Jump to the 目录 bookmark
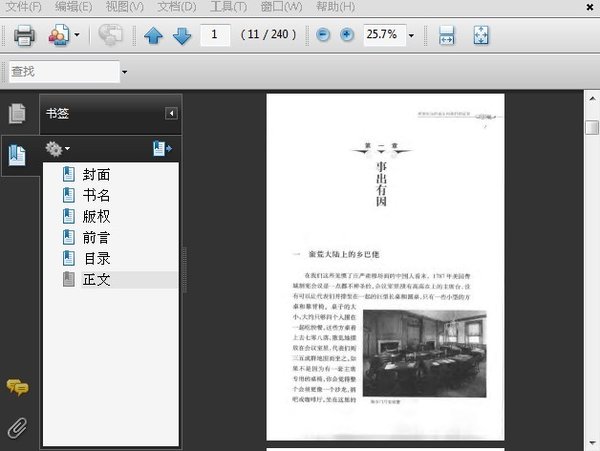Image resolution: width=600 pixels, height=451 pixels. pyautogui.click(x=97, y=258)
